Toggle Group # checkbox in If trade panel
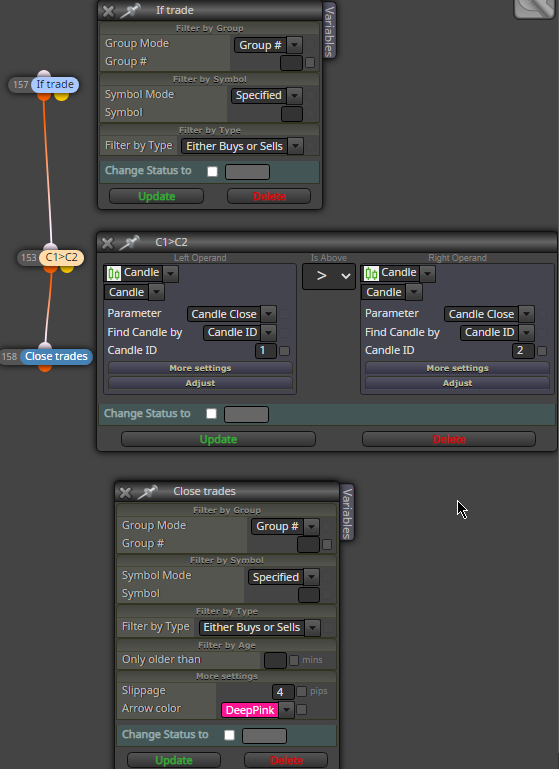The image size is (559, 769). pos(310,63)
